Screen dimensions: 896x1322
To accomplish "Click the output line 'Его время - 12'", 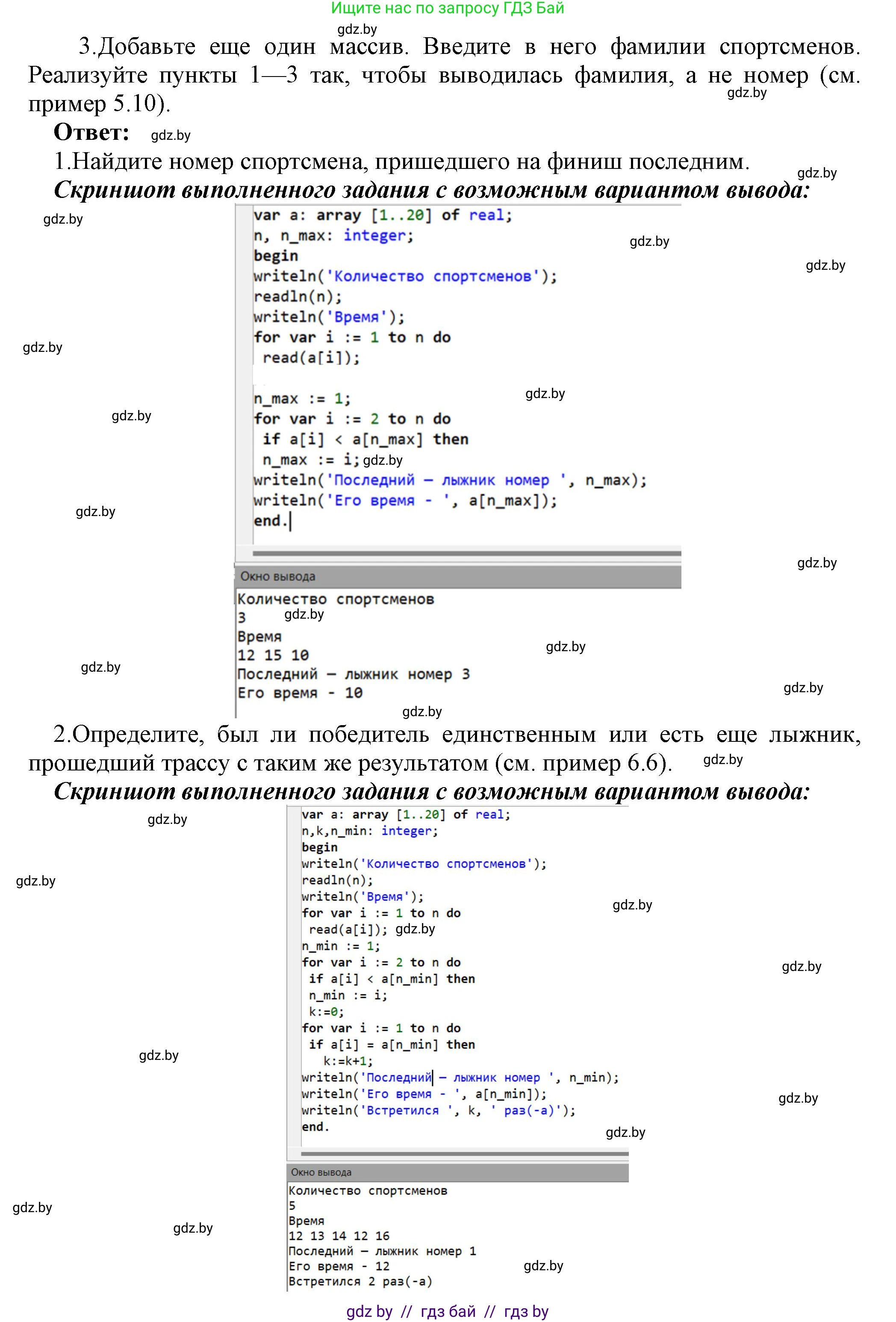I will pos(339,1266).
